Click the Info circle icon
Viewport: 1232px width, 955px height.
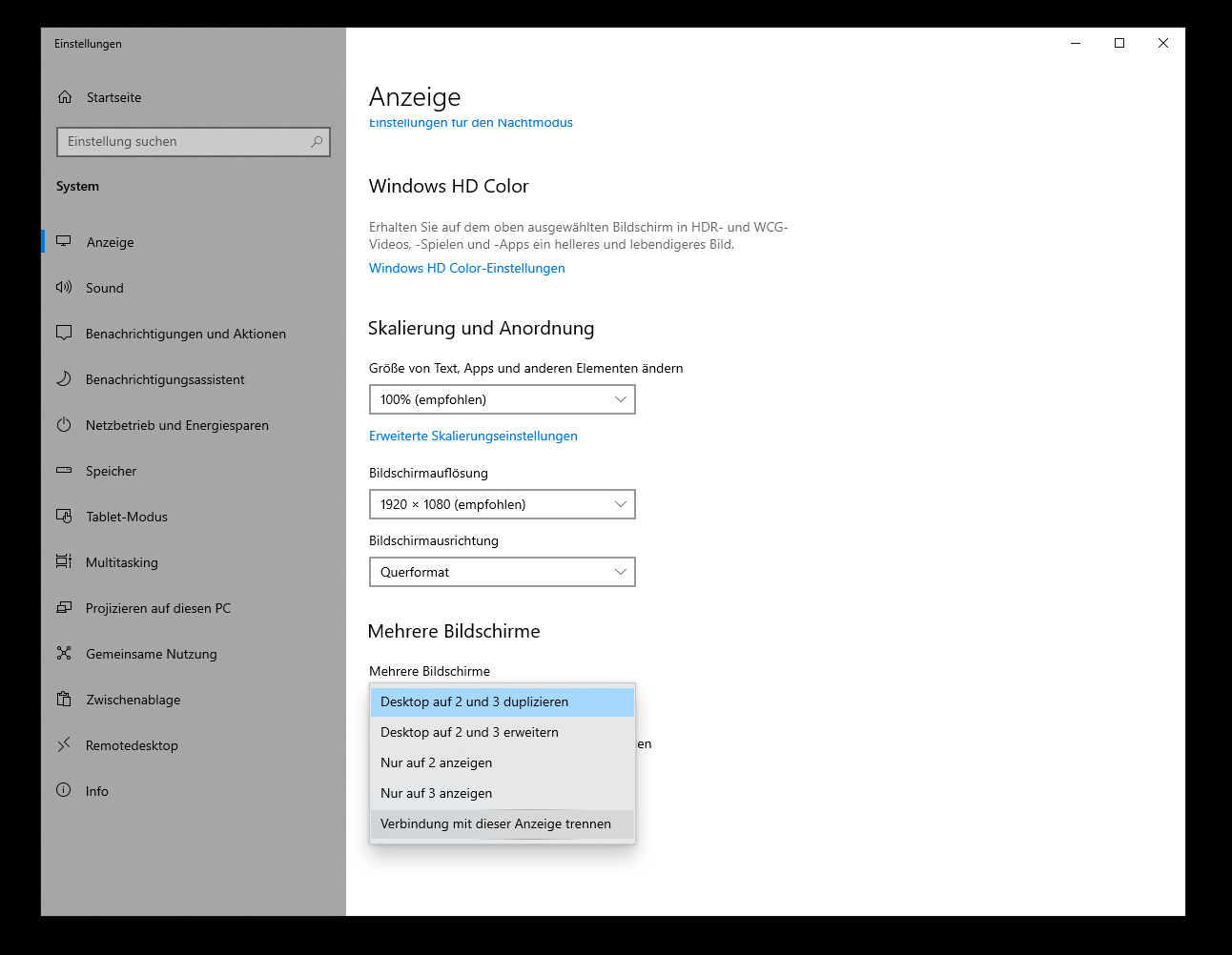[64, 790]
